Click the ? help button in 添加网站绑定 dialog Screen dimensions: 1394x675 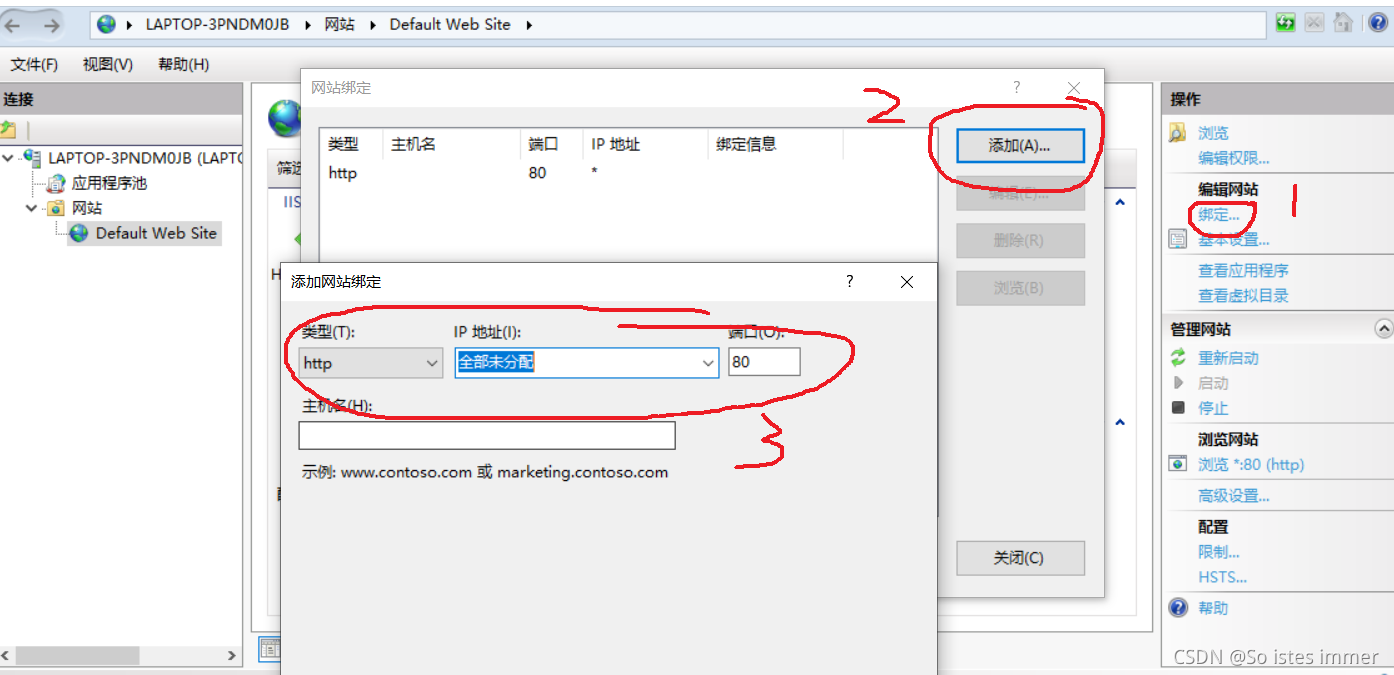(850, 282)
